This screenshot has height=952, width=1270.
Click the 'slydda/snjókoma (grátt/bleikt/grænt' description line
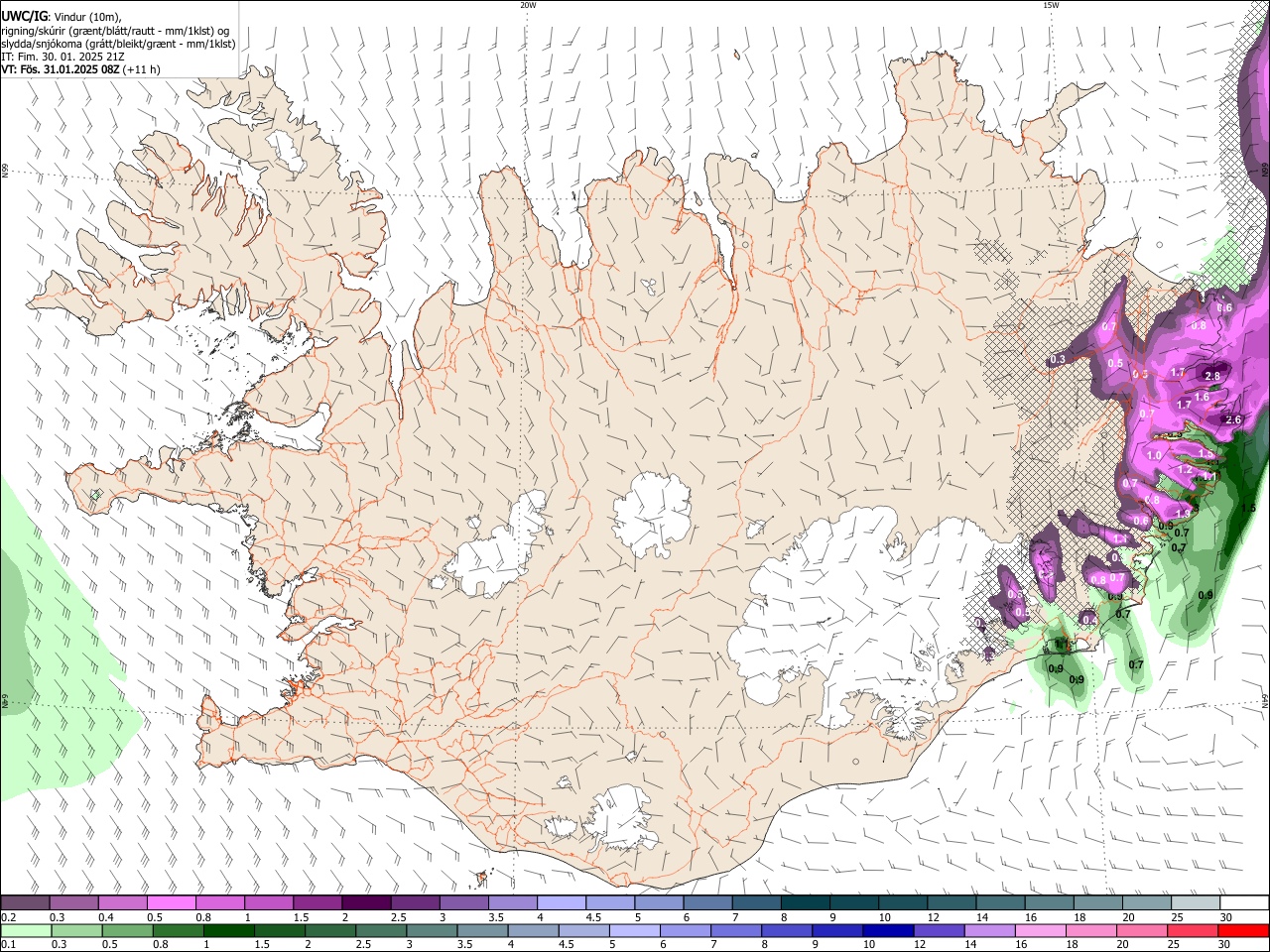pos(118,44)
